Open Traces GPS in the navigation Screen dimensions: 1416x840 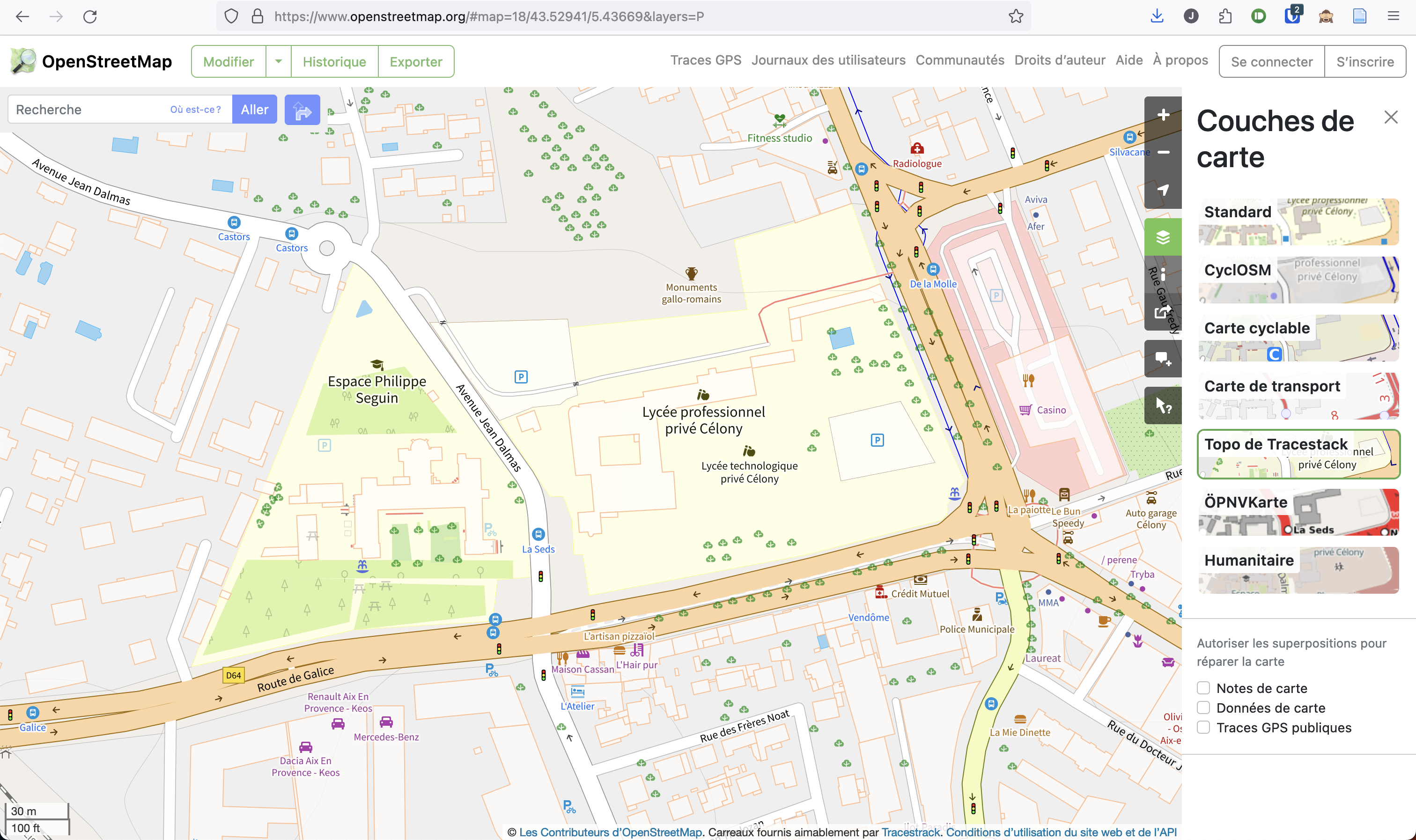point(706,60)
